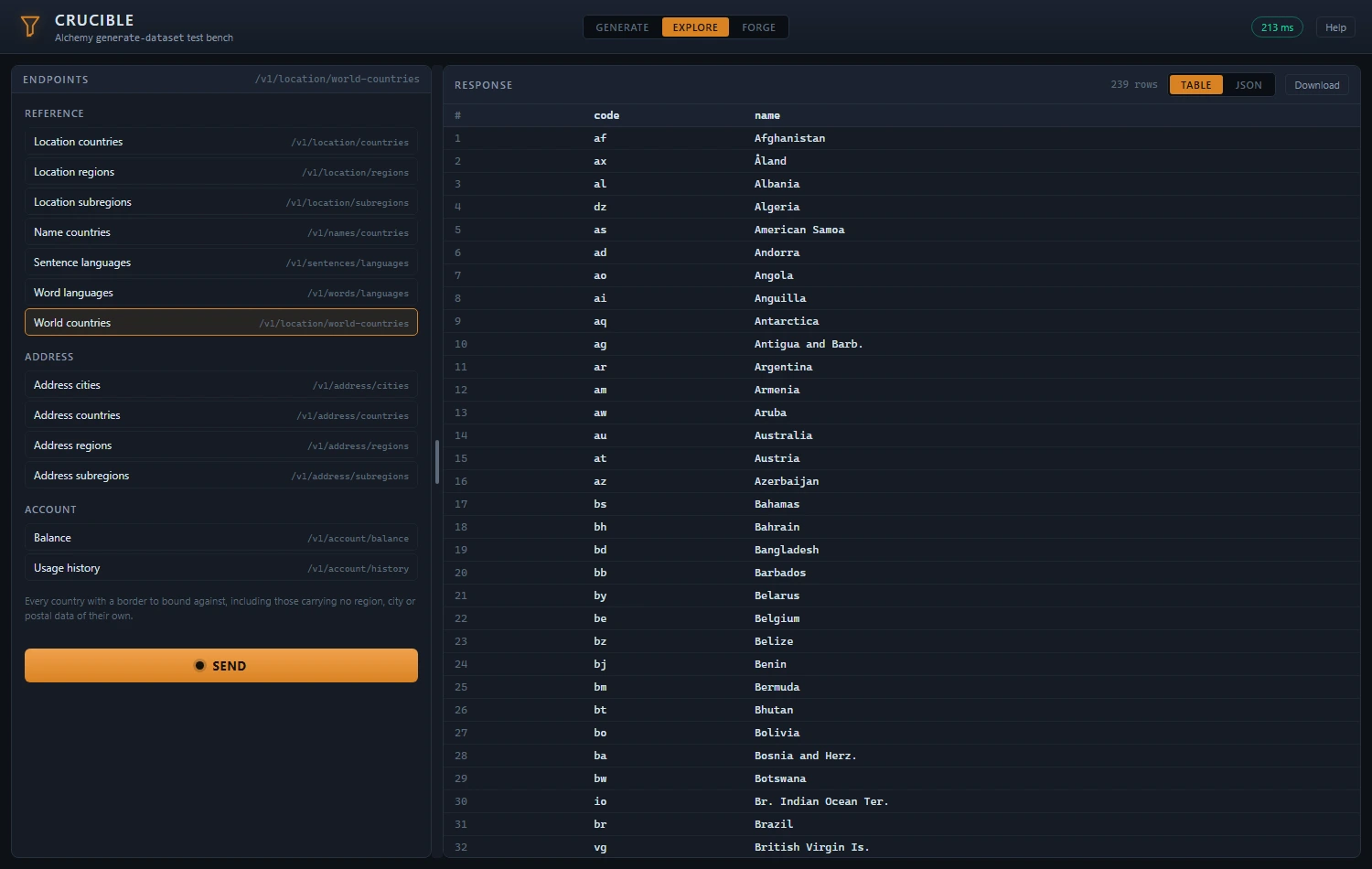Open the Usage history endpoint
Image resolution: width=1372 pixels, height=869 pixels.
point(221,568)
